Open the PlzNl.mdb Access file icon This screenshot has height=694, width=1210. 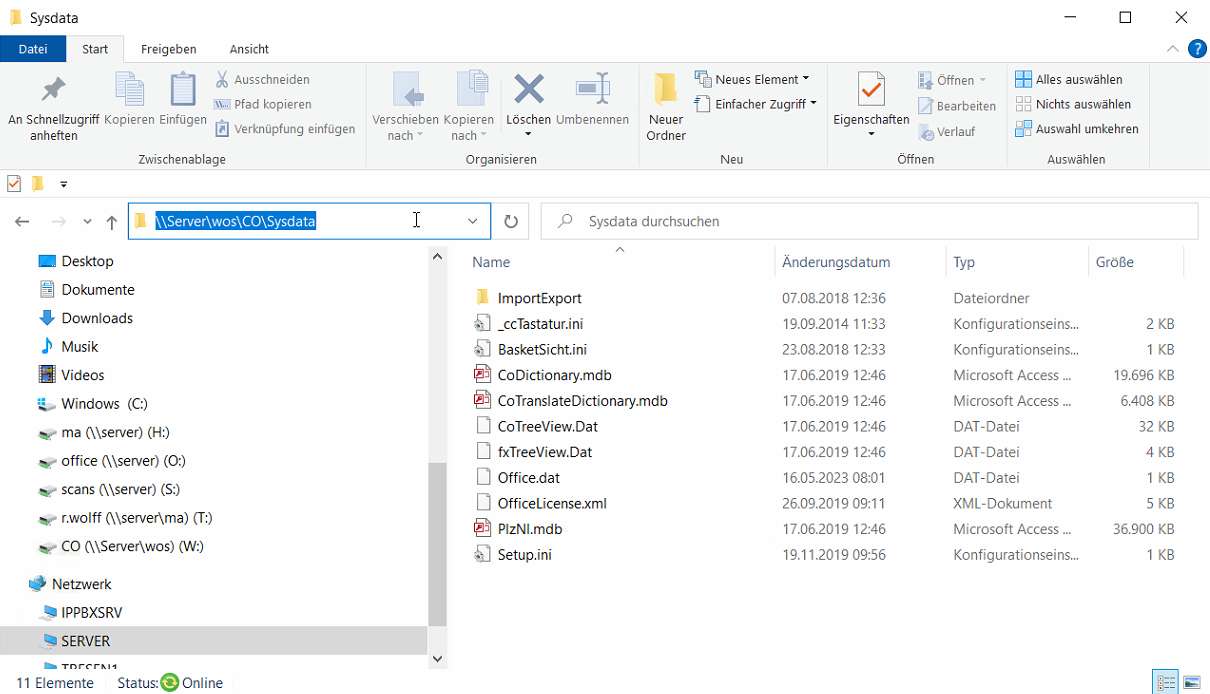(482, 529)
